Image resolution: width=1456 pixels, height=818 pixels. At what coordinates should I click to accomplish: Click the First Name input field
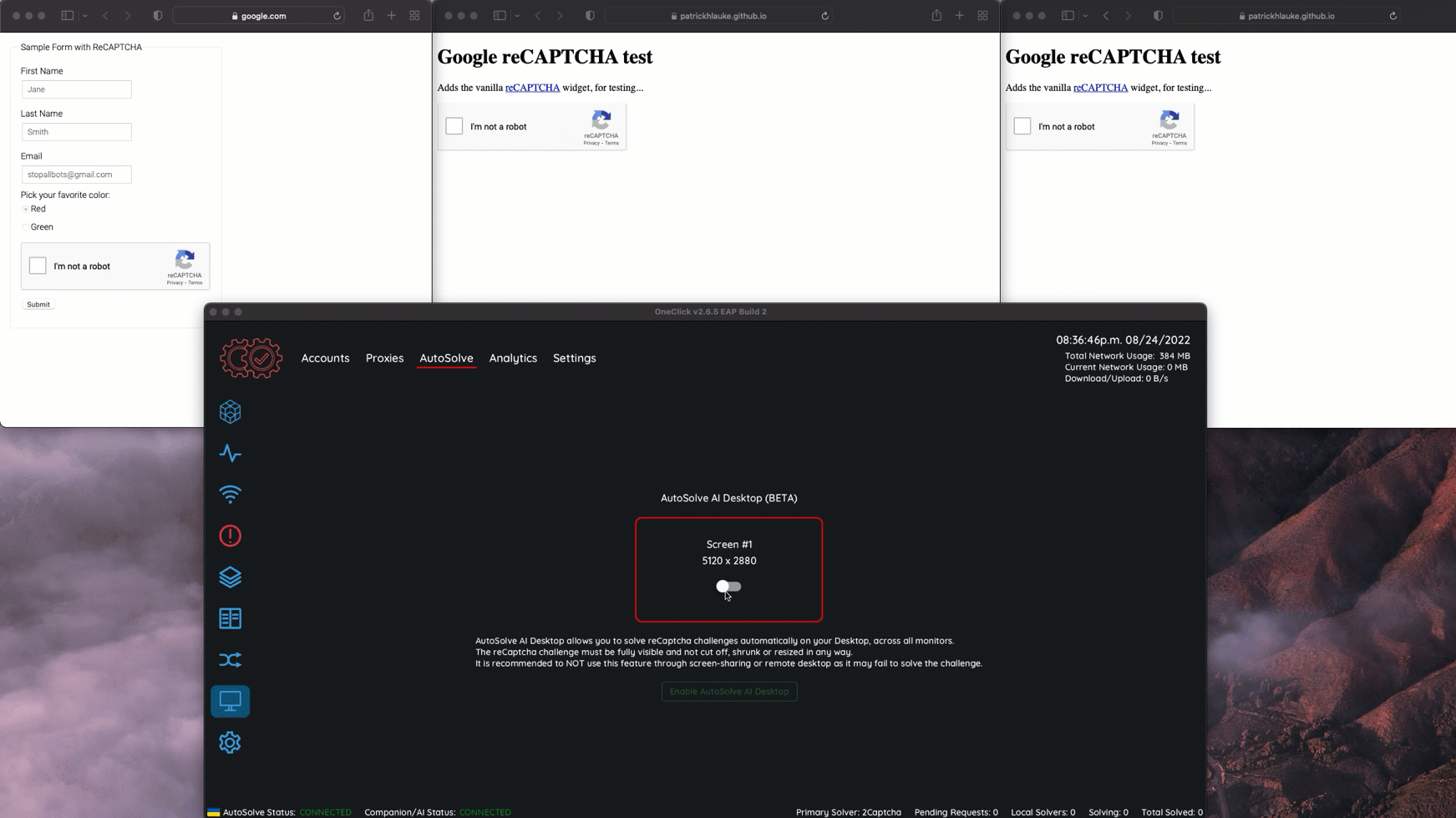coord(76,89)
